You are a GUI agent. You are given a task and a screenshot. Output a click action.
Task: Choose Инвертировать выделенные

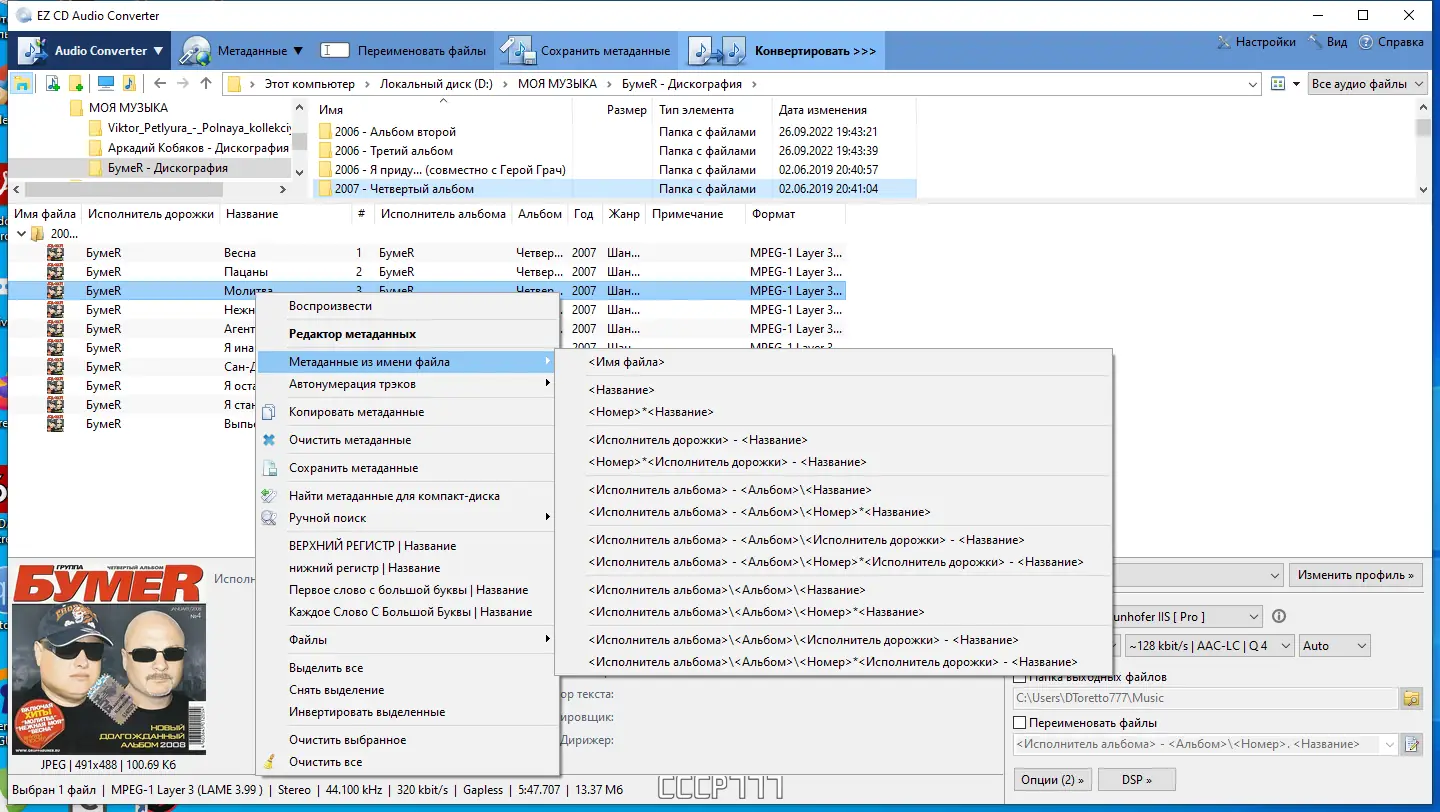406,712
